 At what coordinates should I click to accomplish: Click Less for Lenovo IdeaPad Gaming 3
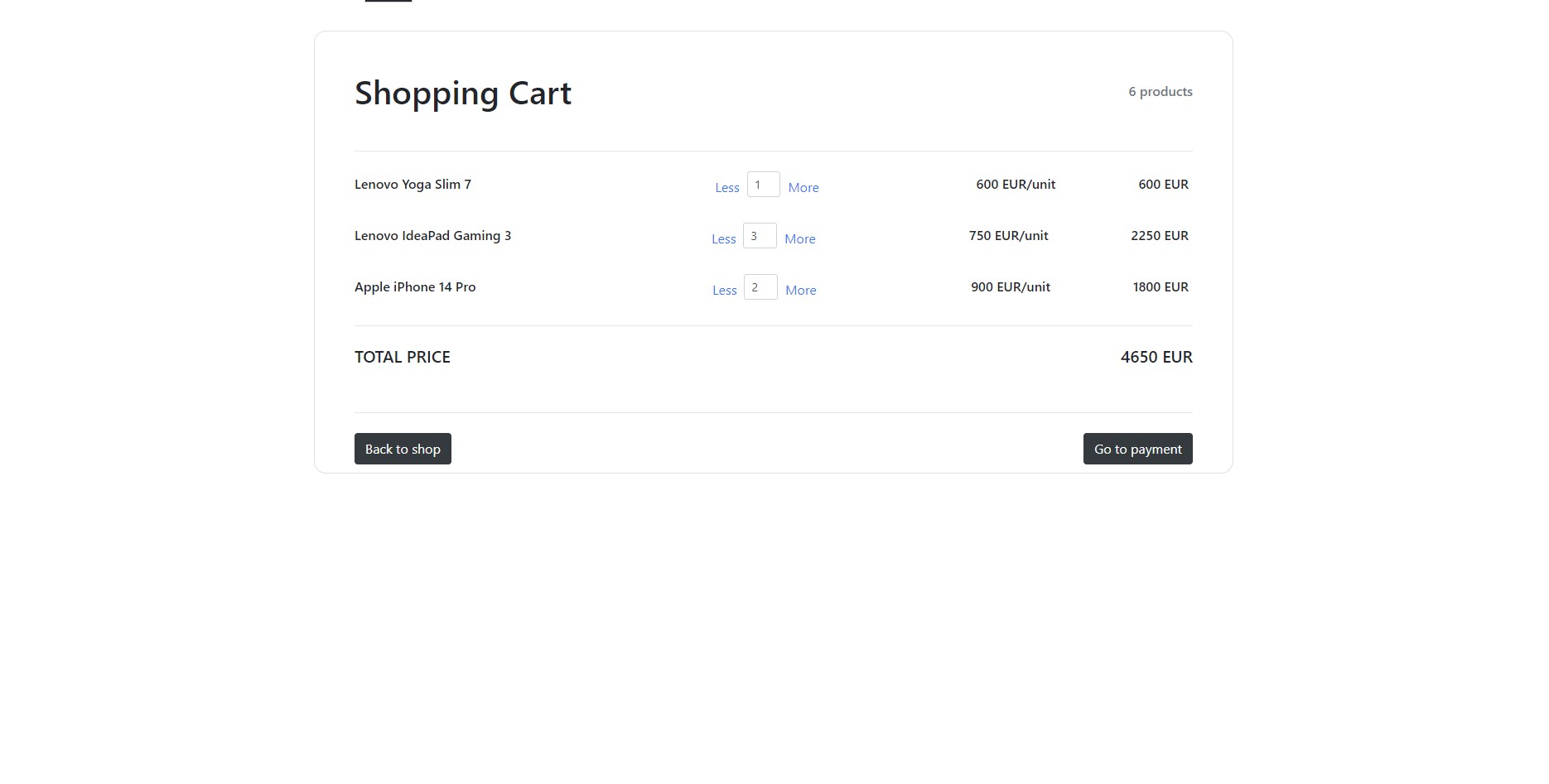724,238
